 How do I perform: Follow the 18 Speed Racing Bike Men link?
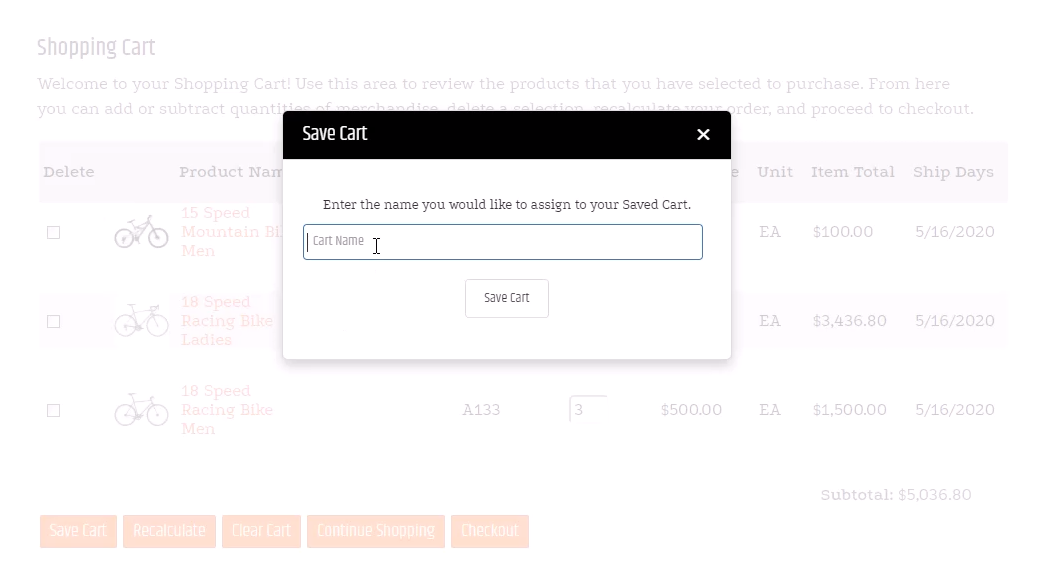227,410
